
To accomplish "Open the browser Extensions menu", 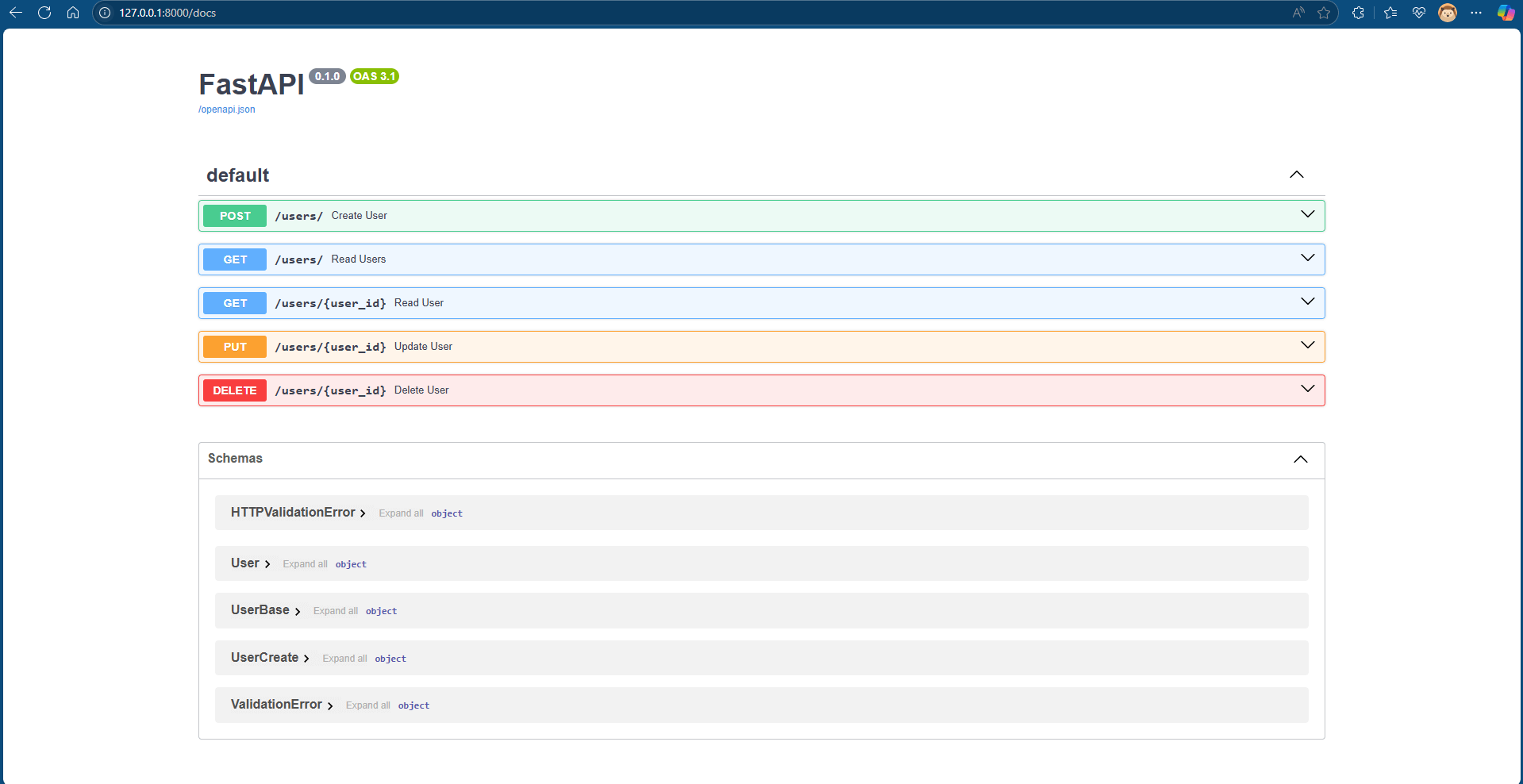I will coord(1358,13).
